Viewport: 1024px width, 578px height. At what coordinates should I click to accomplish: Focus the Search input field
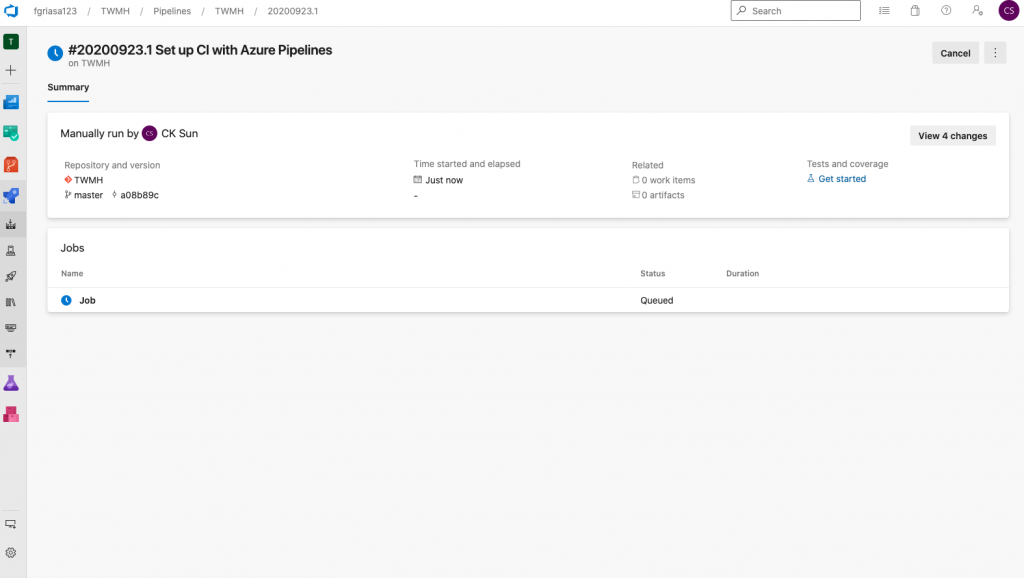pos(795,11)
